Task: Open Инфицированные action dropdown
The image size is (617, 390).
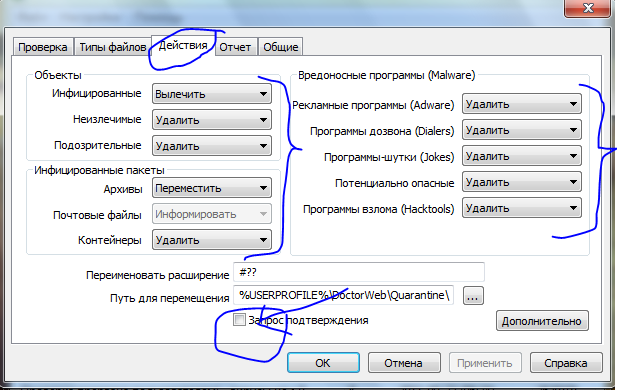Action: 212,94
